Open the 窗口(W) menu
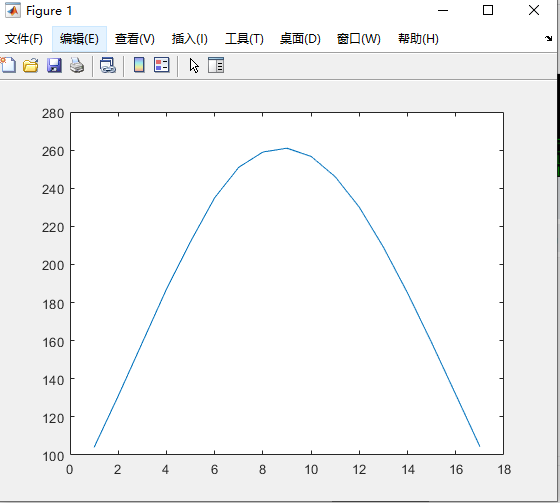The height and width of the screenshot is (503, 560). (359, 39)
